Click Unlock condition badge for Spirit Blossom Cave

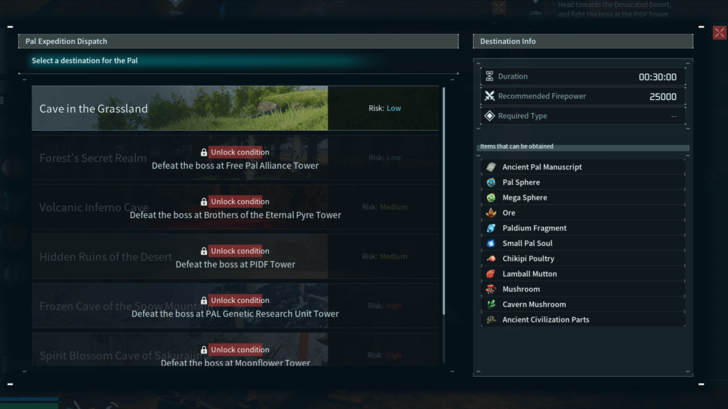[240, 350]
